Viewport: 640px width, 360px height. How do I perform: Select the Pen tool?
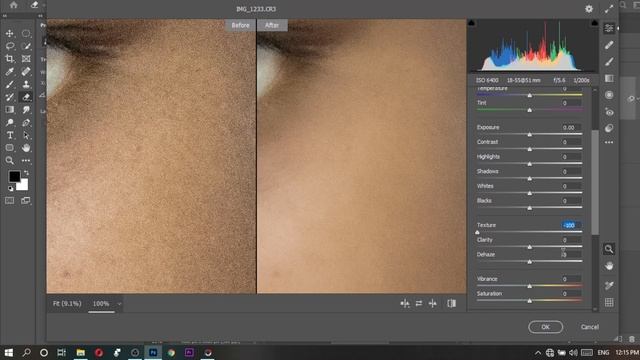26,122
